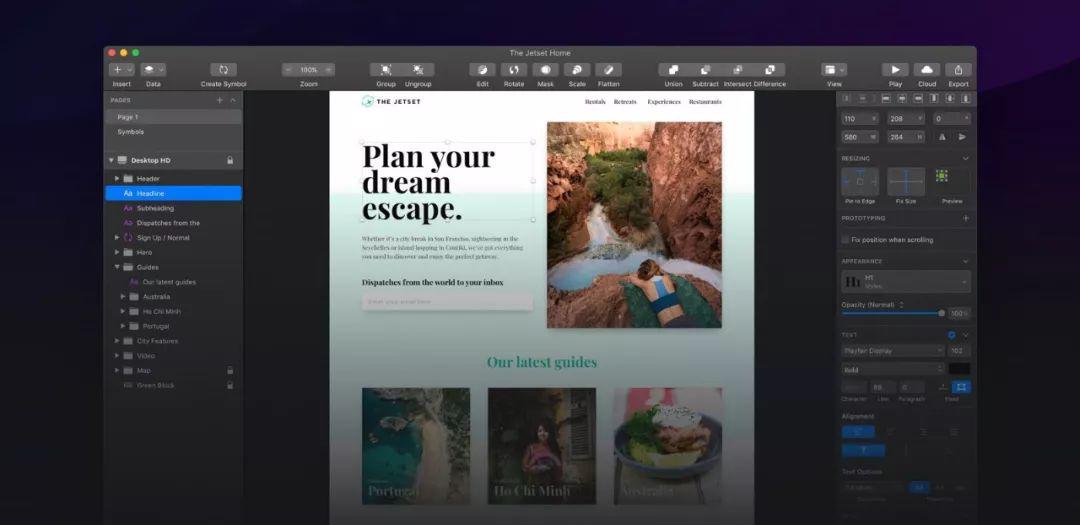Screen dimensions: 1080x525
Task: Open the H1 text style dropdown
Action: pyautogui.click(x=906, y=282)
